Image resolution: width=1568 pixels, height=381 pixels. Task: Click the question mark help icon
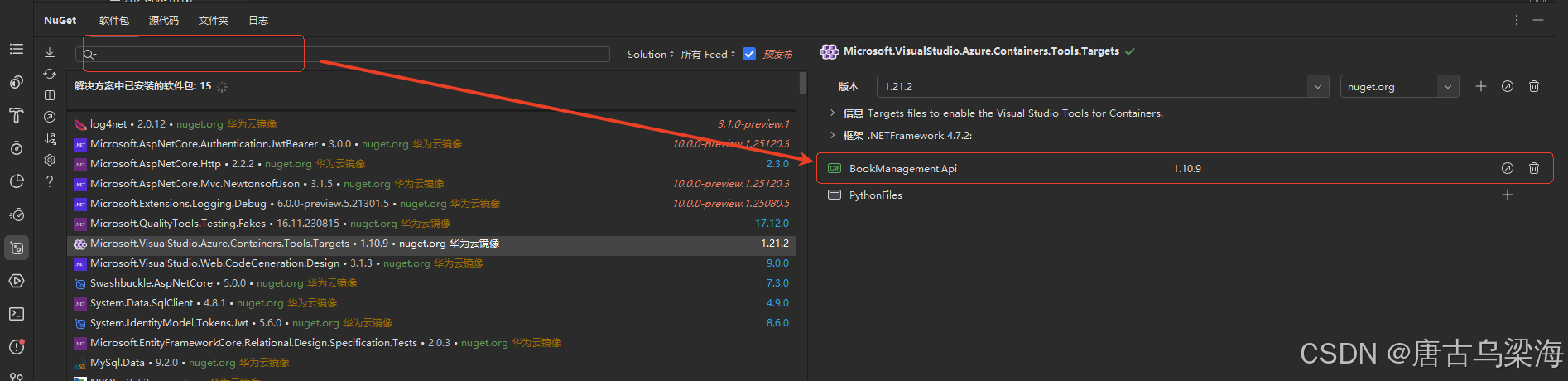pos(50,181)
